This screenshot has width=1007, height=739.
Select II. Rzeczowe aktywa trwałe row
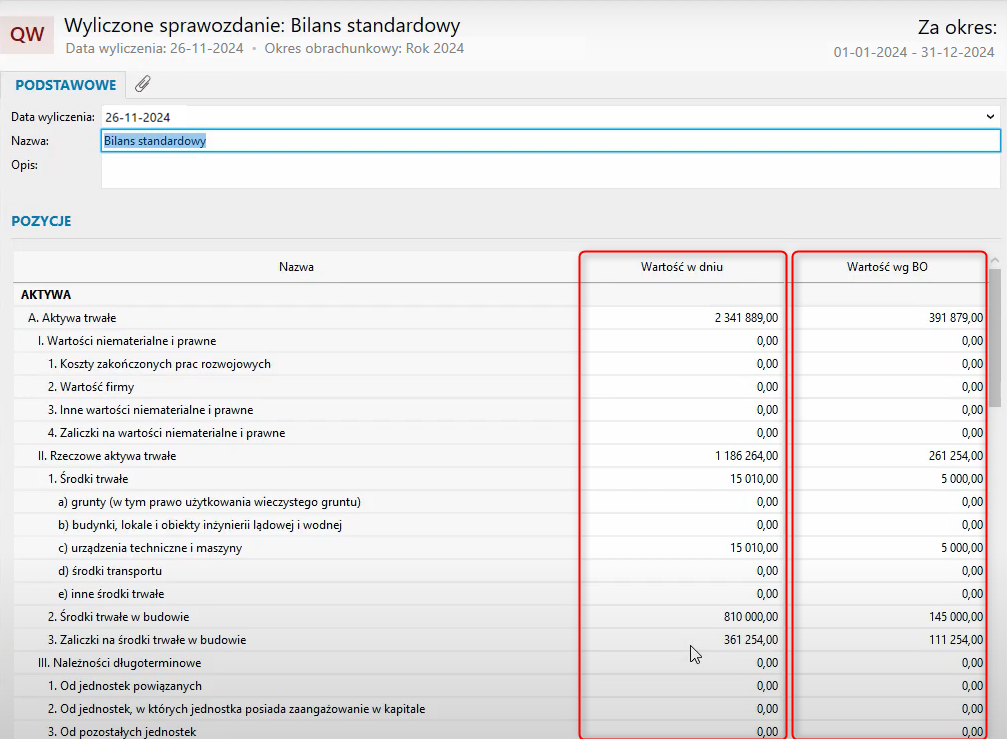(x=500, y=456)
